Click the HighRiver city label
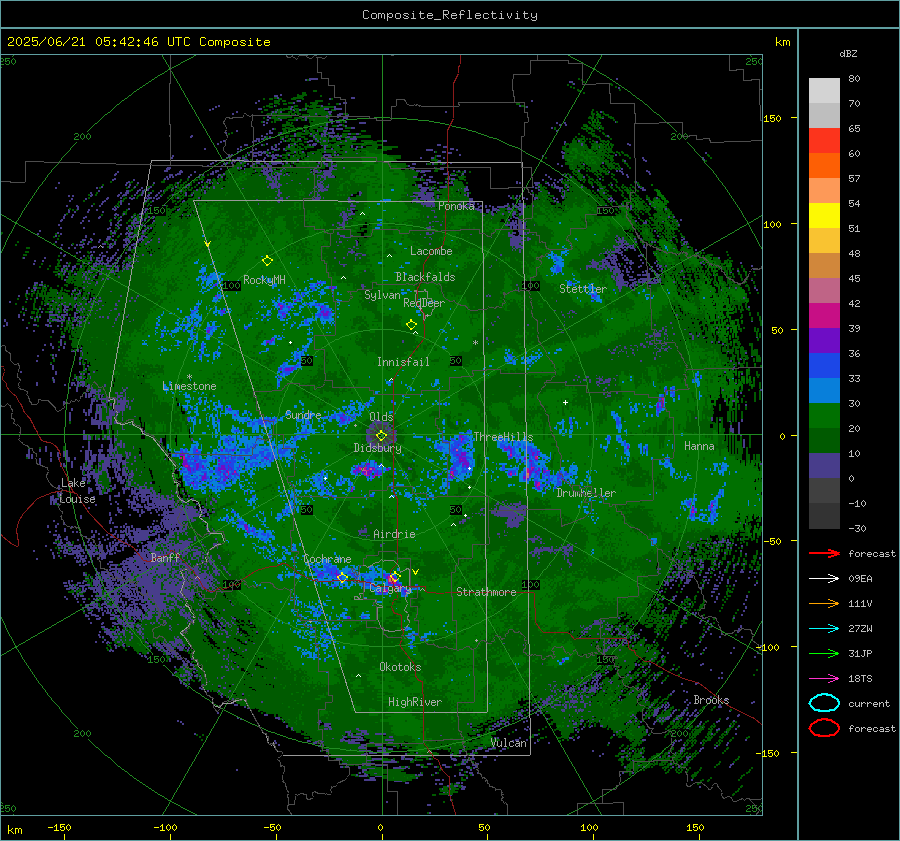 click(x=415, y=702)
